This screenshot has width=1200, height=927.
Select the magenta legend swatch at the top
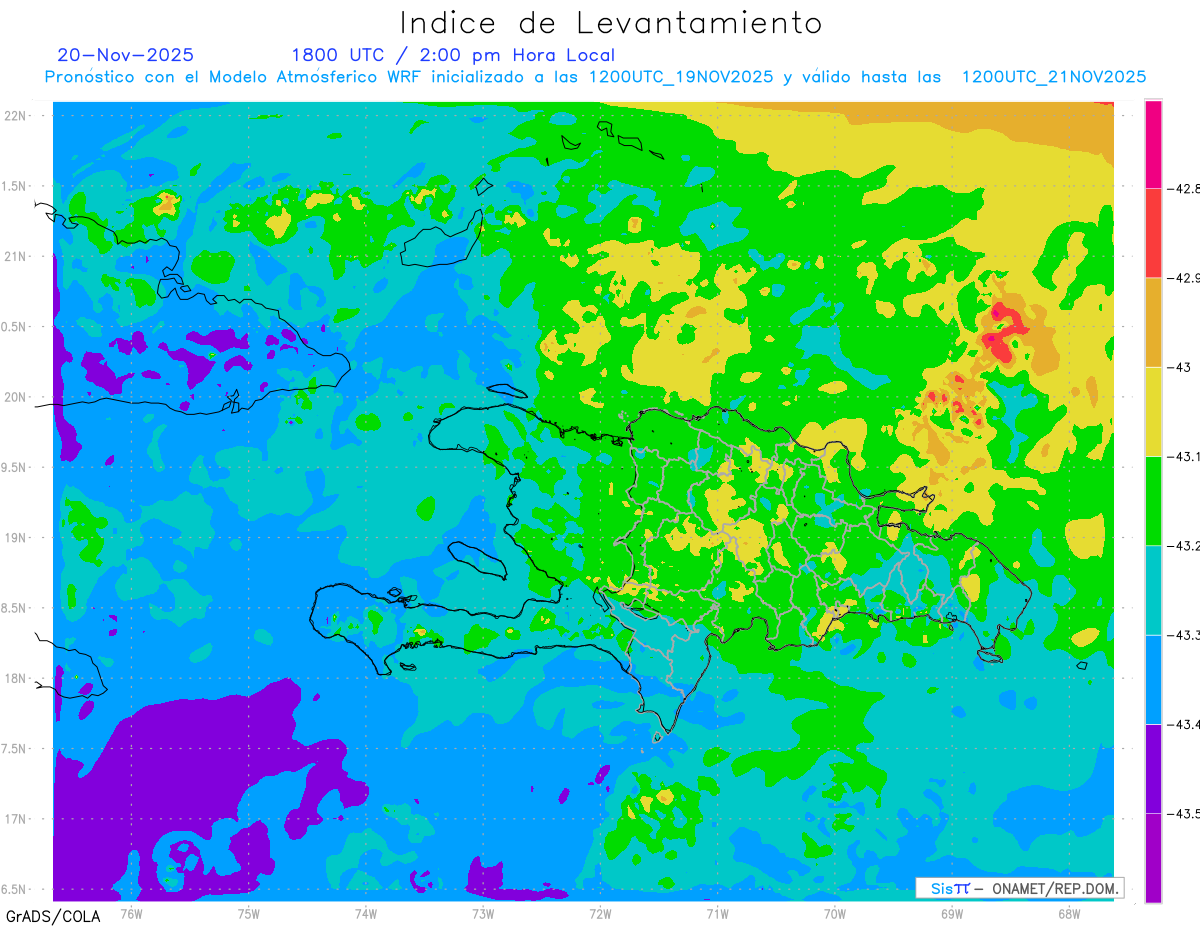(x=1153, y=144)
